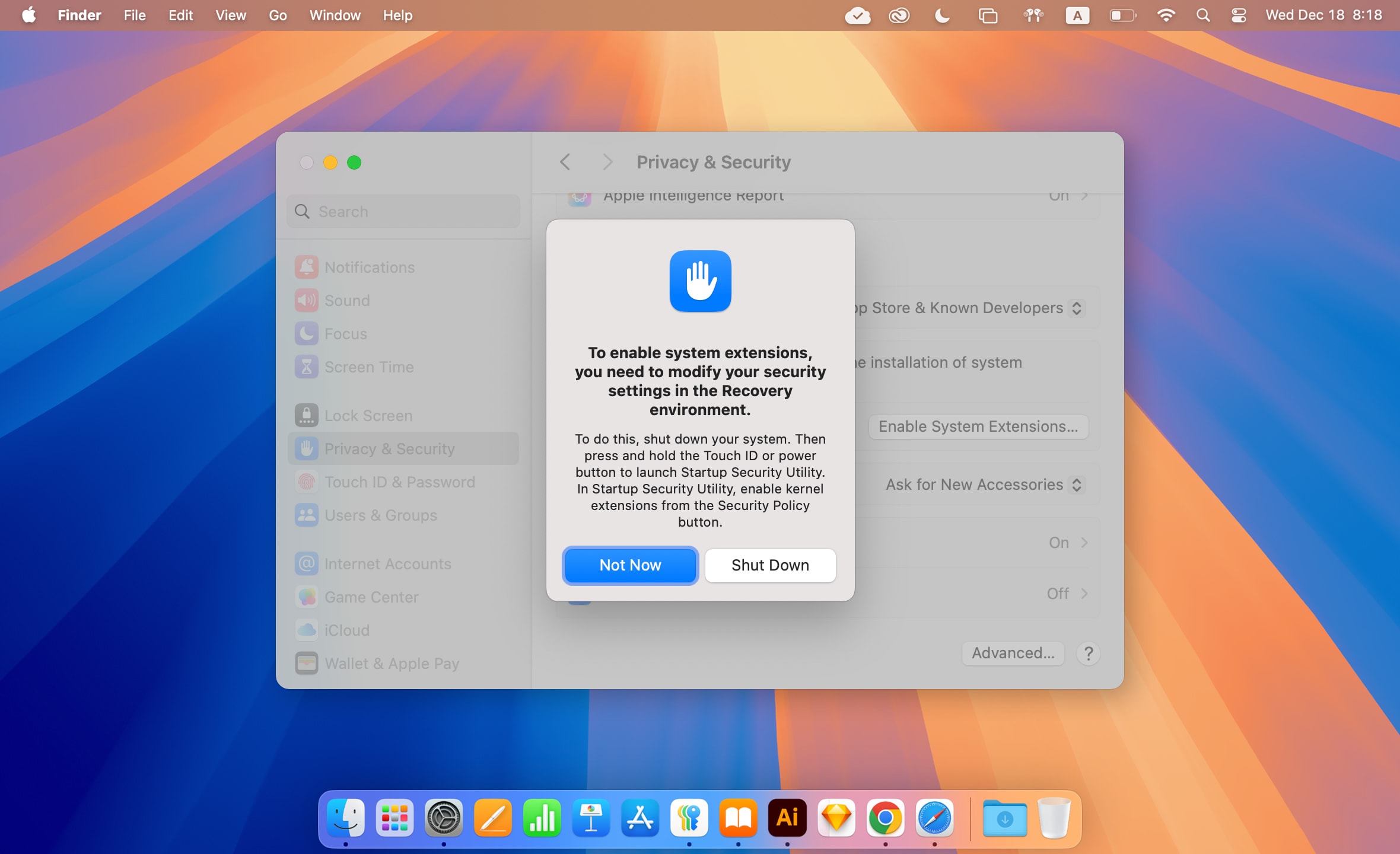Viewport: 1400px width, 854px height.
Task: Open Notifications settings in the sidebar
Action: tap(370, 267)
